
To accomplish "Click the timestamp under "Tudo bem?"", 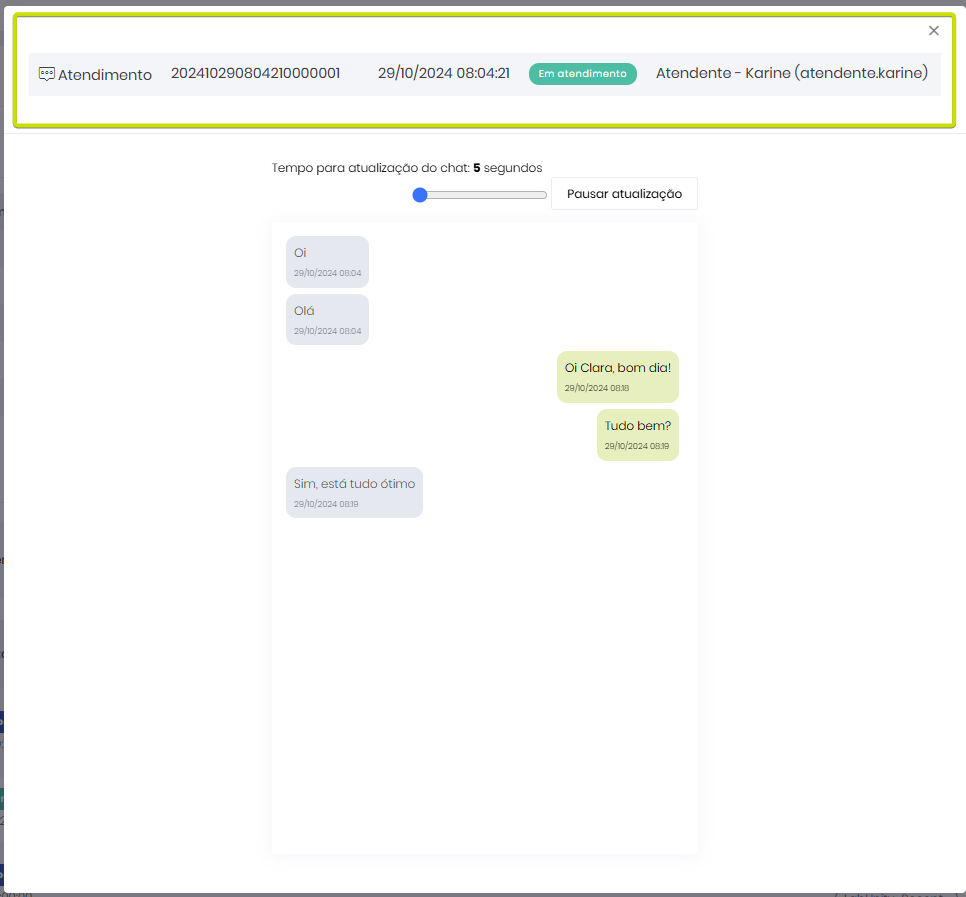I will tap(636, 446).
